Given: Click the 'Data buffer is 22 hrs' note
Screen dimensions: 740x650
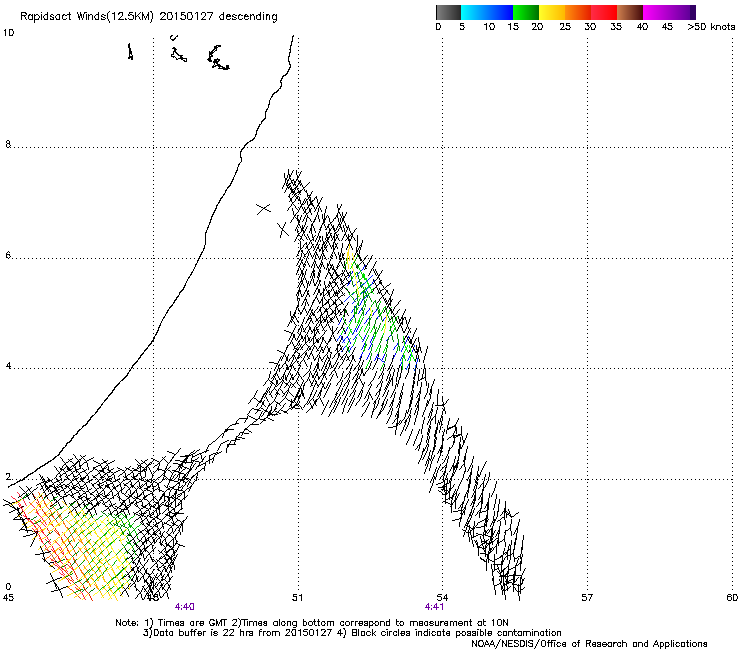Looking at the screenshot, I should (240, 633).
